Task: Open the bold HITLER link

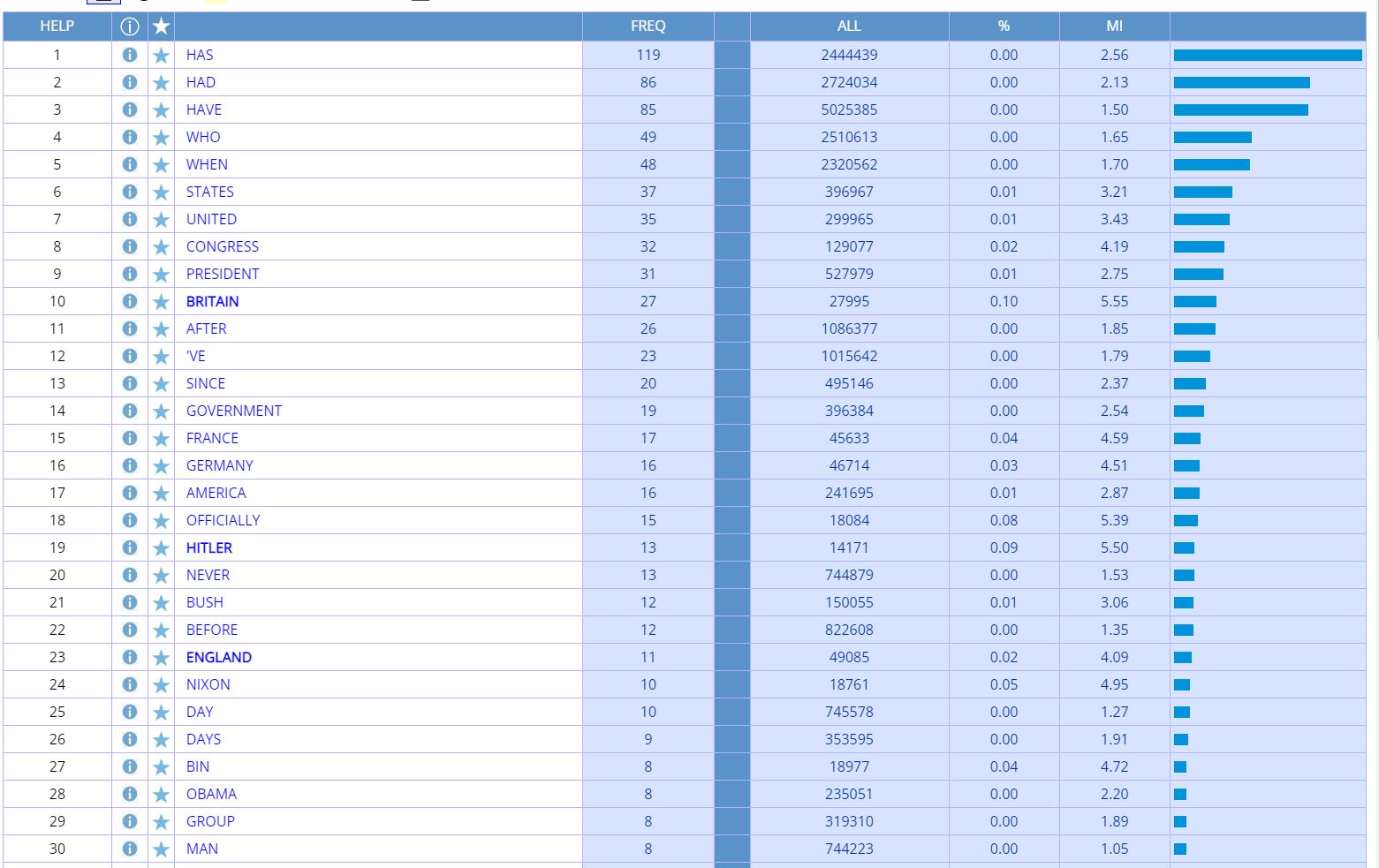Action: (x=209, y=547)
